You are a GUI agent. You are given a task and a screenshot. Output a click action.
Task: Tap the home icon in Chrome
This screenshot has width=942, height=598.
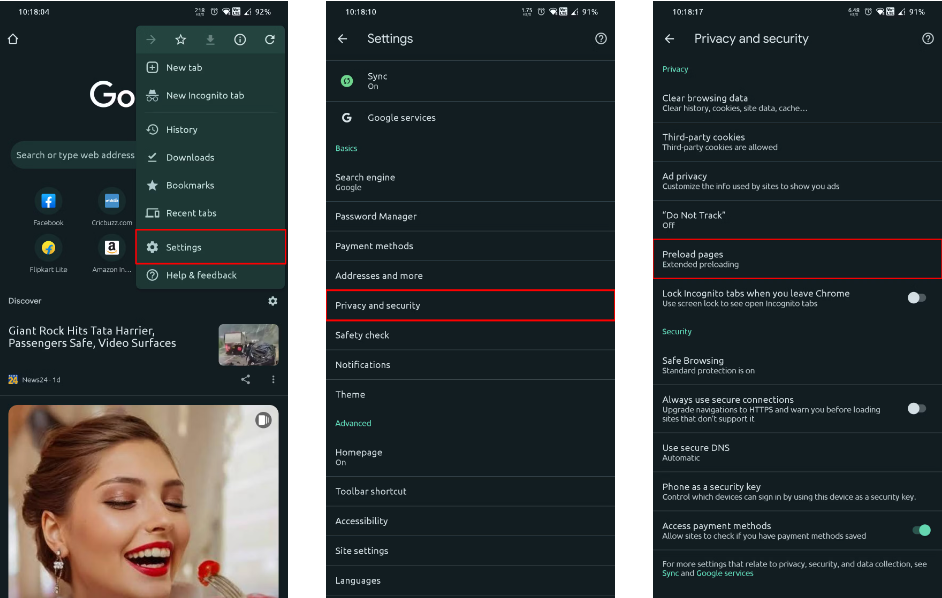point(13,40)
